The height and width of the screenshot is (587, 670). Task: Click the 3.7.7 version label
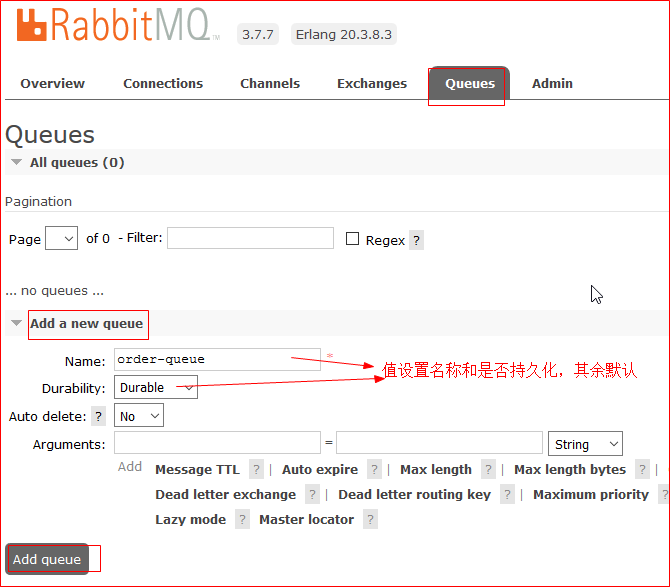[x=258, y=34]
